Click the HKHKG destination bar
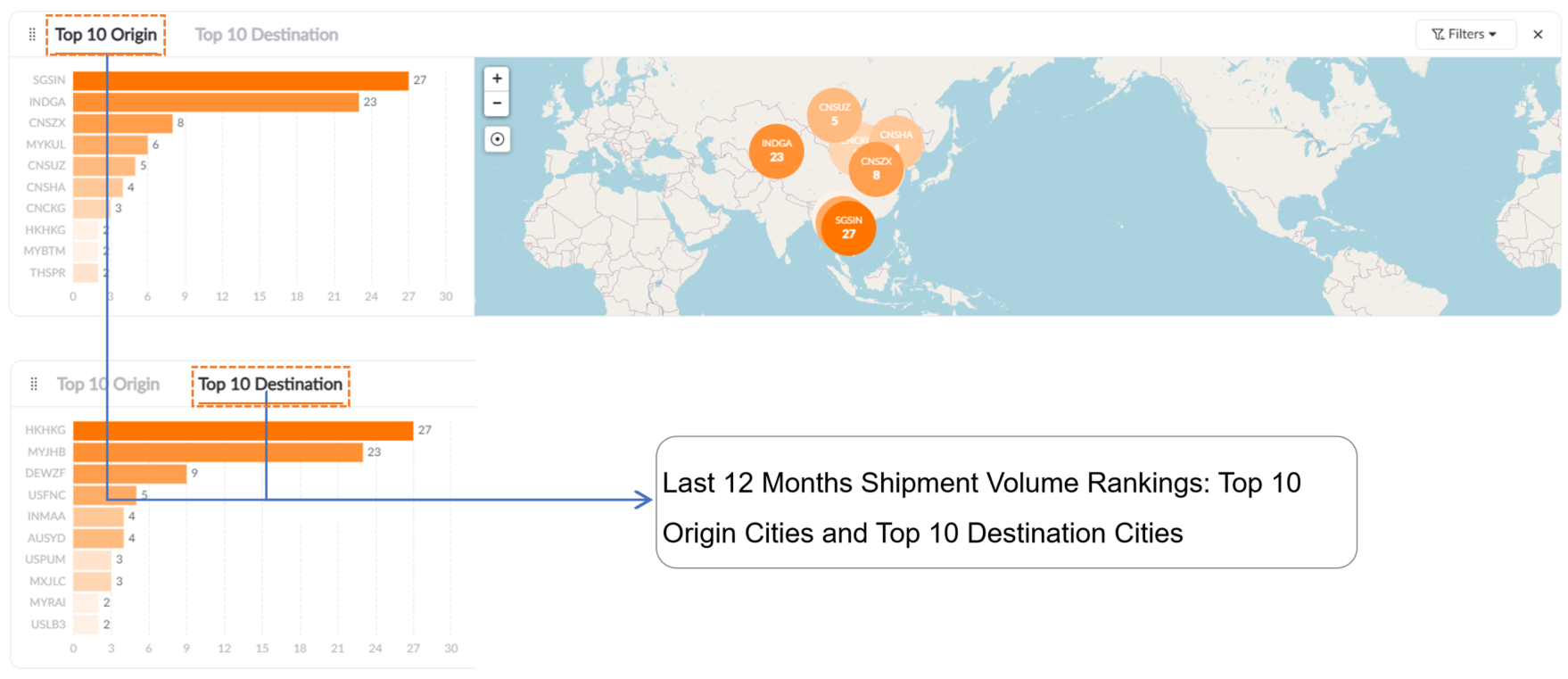The image size is (1568, 679). click(x=243, y=430)
